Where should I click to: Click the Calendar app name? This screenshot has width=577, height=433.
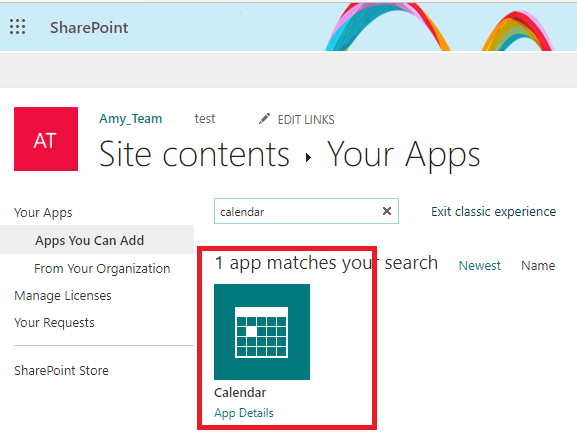coord(240,393)
